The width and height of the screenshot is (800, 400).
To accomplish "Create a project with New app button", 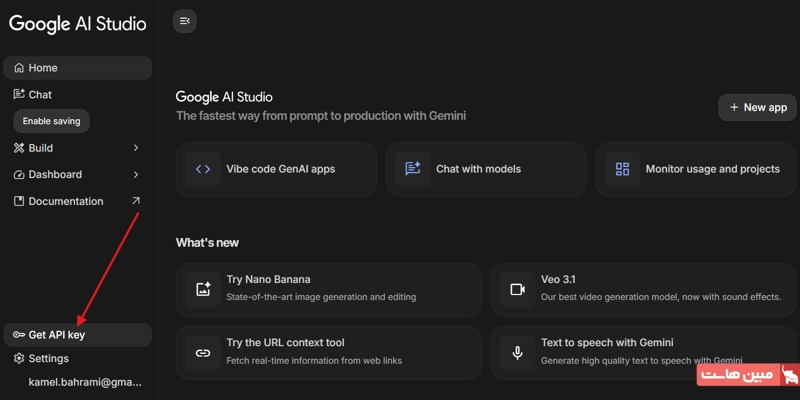I will point(757,107).
